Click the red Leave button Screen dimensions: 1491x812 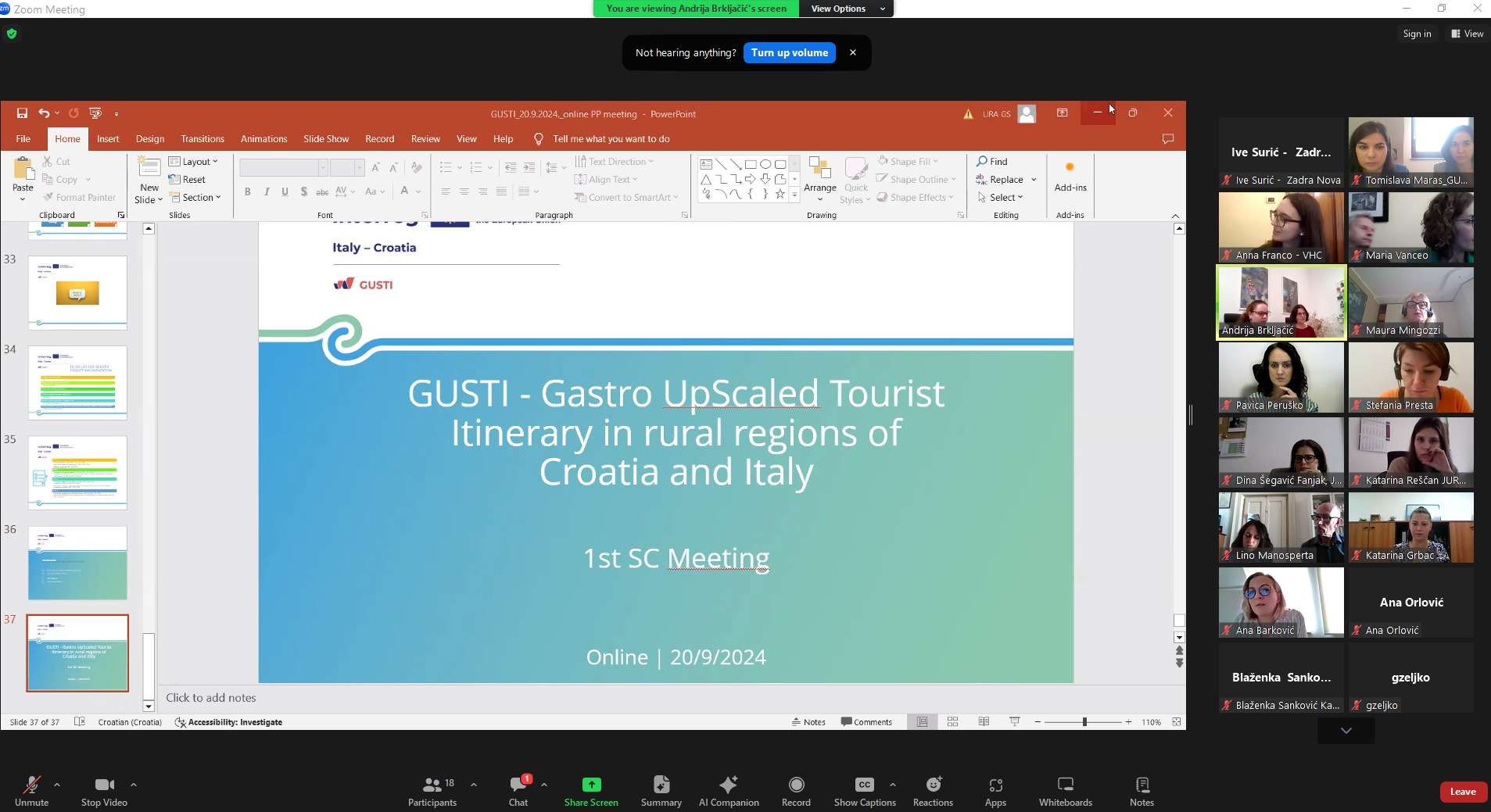(1463, 792)
